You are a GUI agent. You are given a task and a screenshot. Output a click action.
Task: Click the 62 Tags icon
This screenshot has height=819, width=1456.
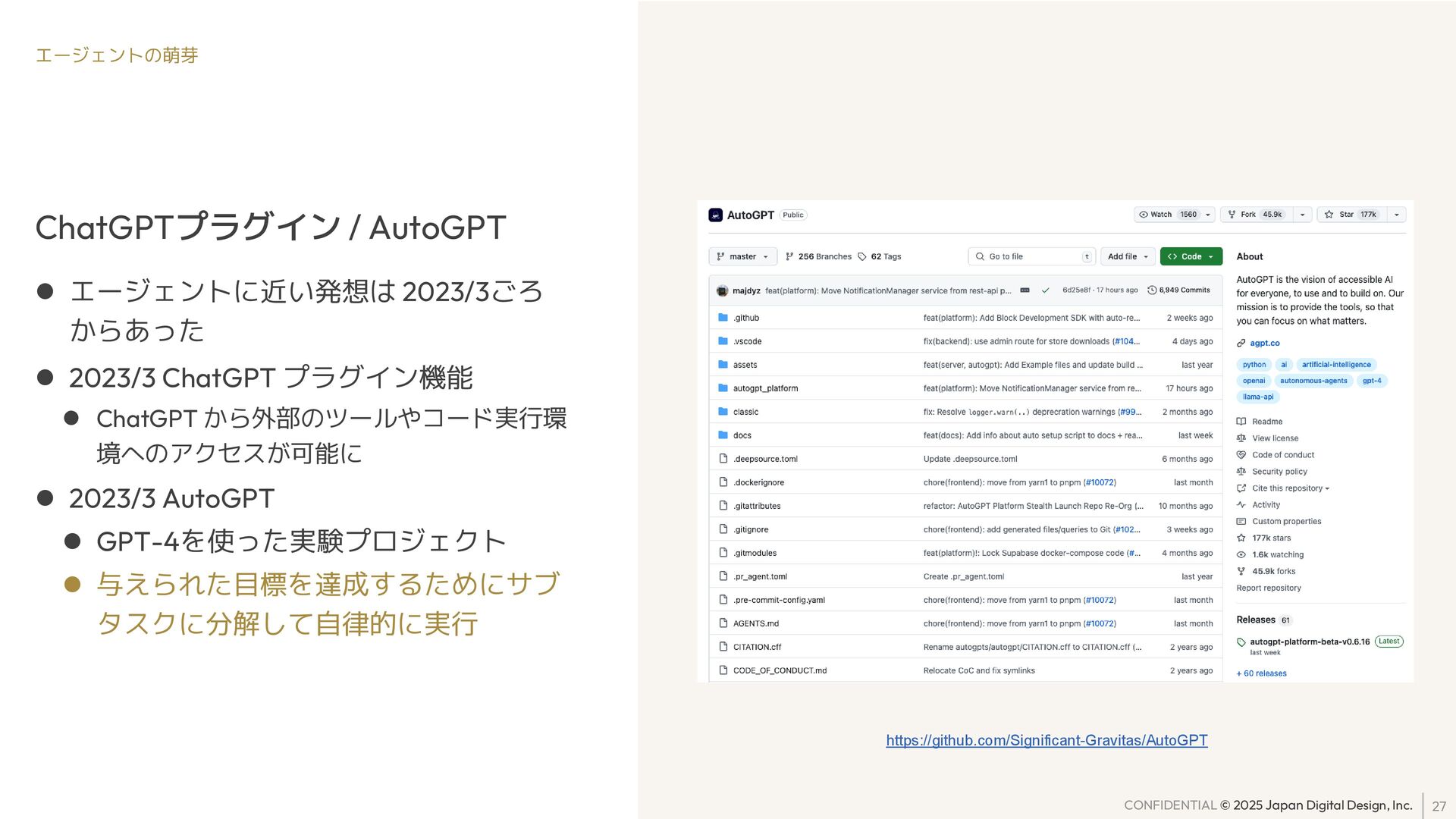coord(862,257)
